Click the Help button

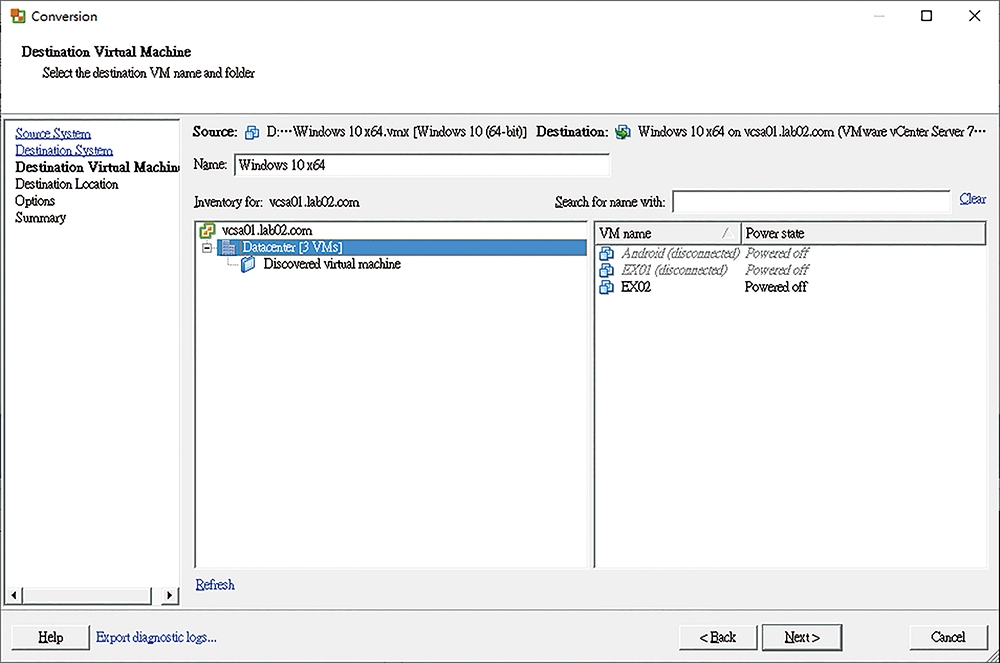tap(50, 637)
